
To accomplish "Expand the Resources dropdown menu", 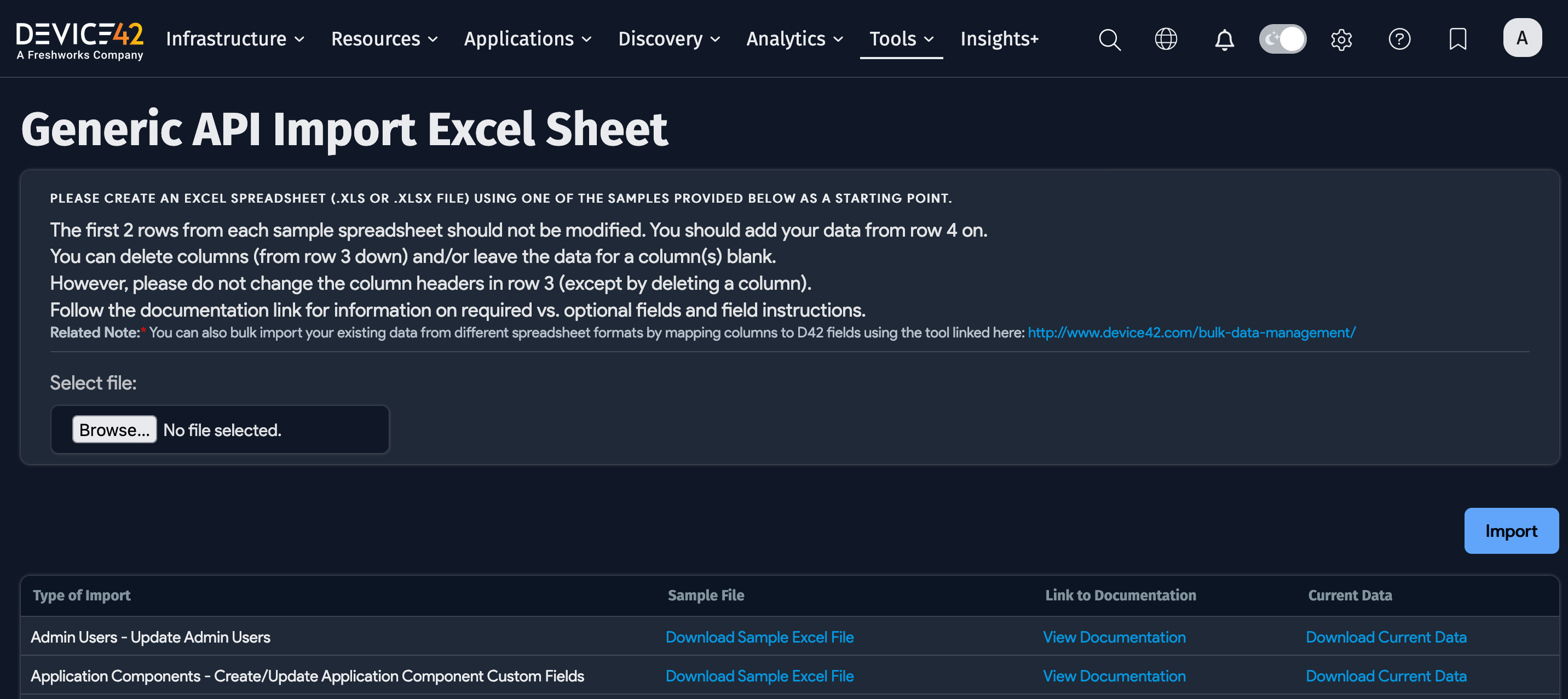I will coord(384,39).
